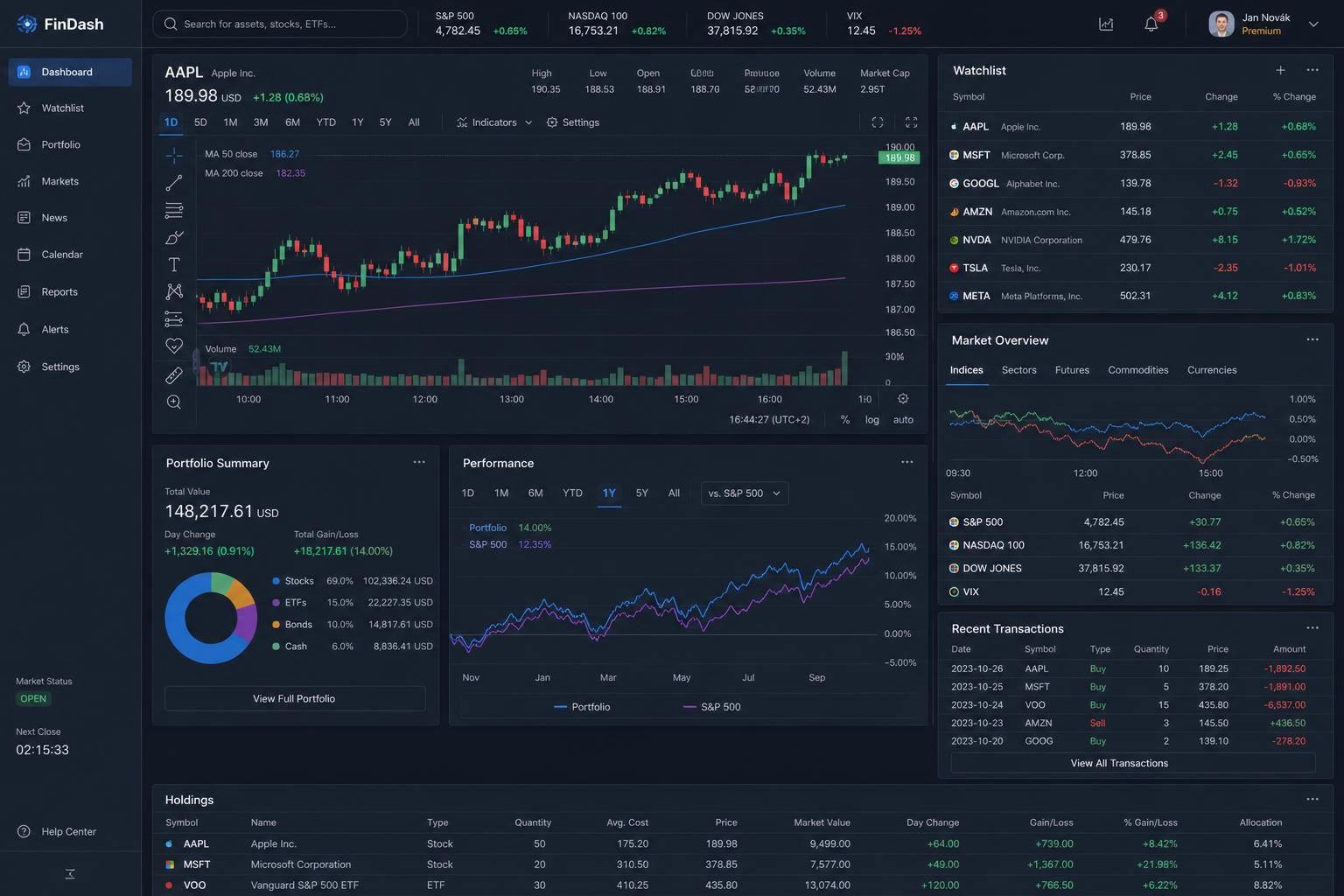Select the chart pattern tool
1344x896 pixels.
(x=174, y=291)
